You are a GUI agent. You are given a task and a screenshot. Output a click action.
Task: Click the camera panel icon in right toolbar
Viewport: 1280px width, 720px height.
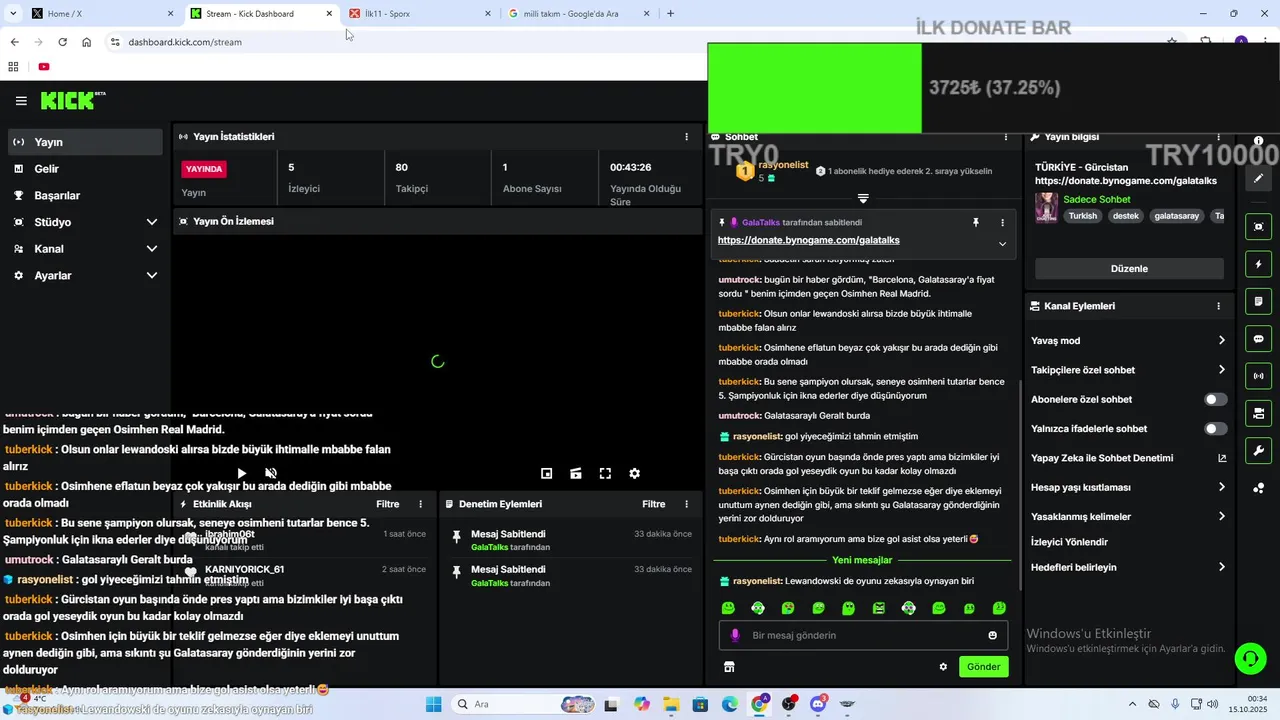tap(1258, 413)
